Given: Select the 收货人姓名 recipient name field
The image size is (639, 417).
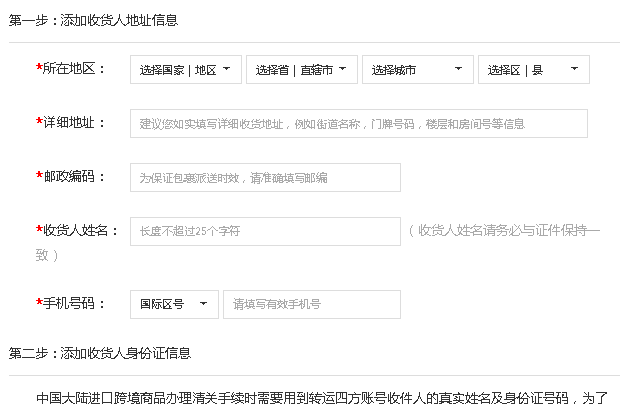Looking at the screenshot, I should pyautogui.click(x=265, y=231).
